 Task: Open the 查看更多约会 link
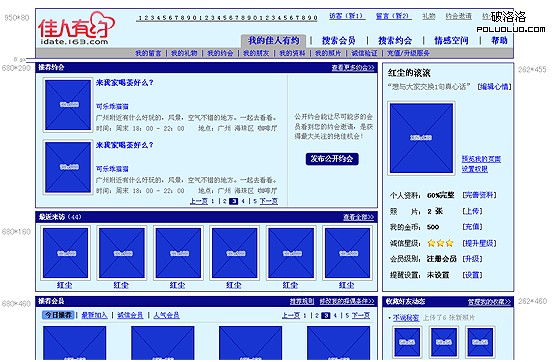click(x=353, y=67)
